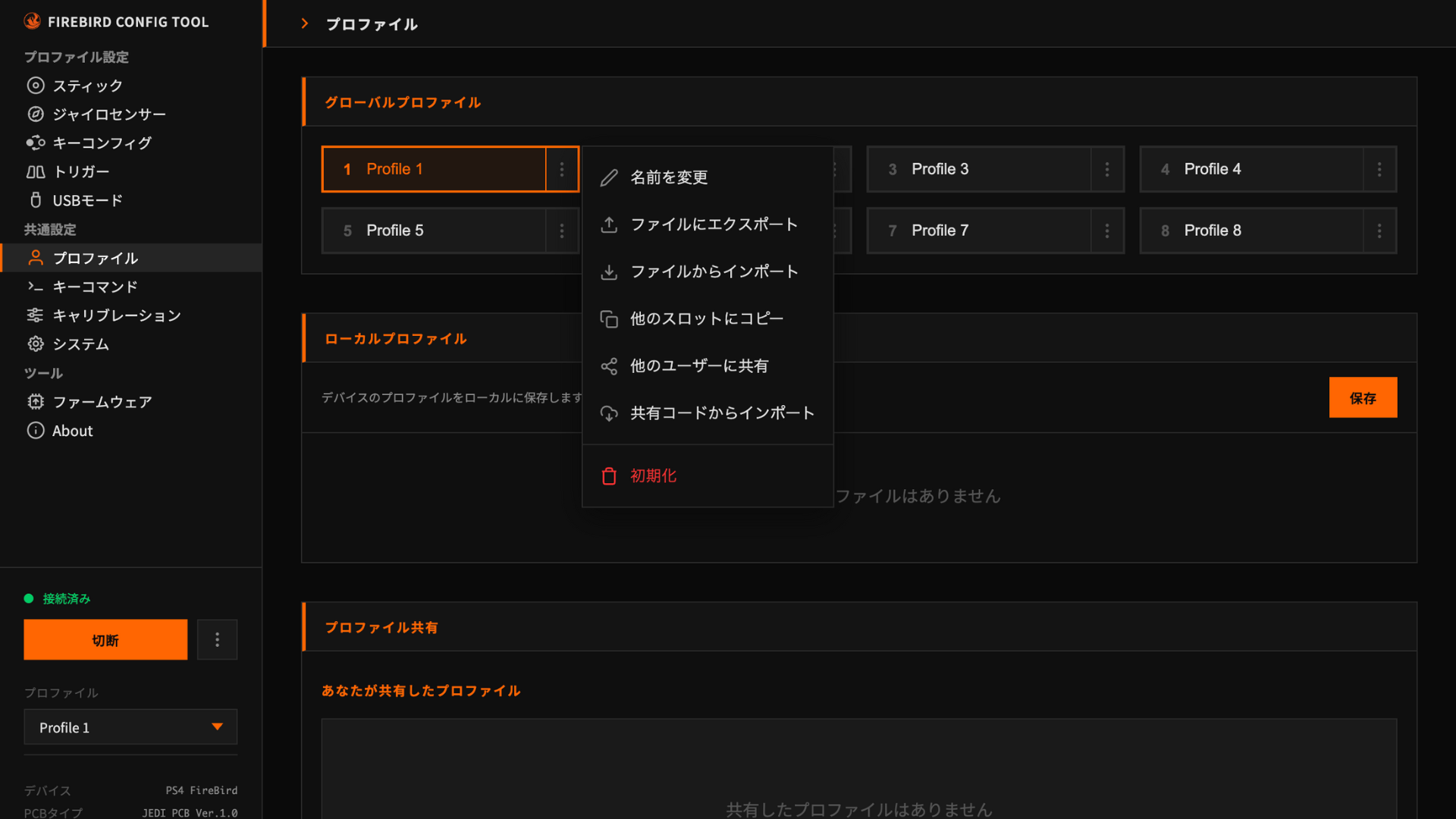Click the orange 保存 button
This screenshot has height=819, width=1456.
pos(1362,398)
